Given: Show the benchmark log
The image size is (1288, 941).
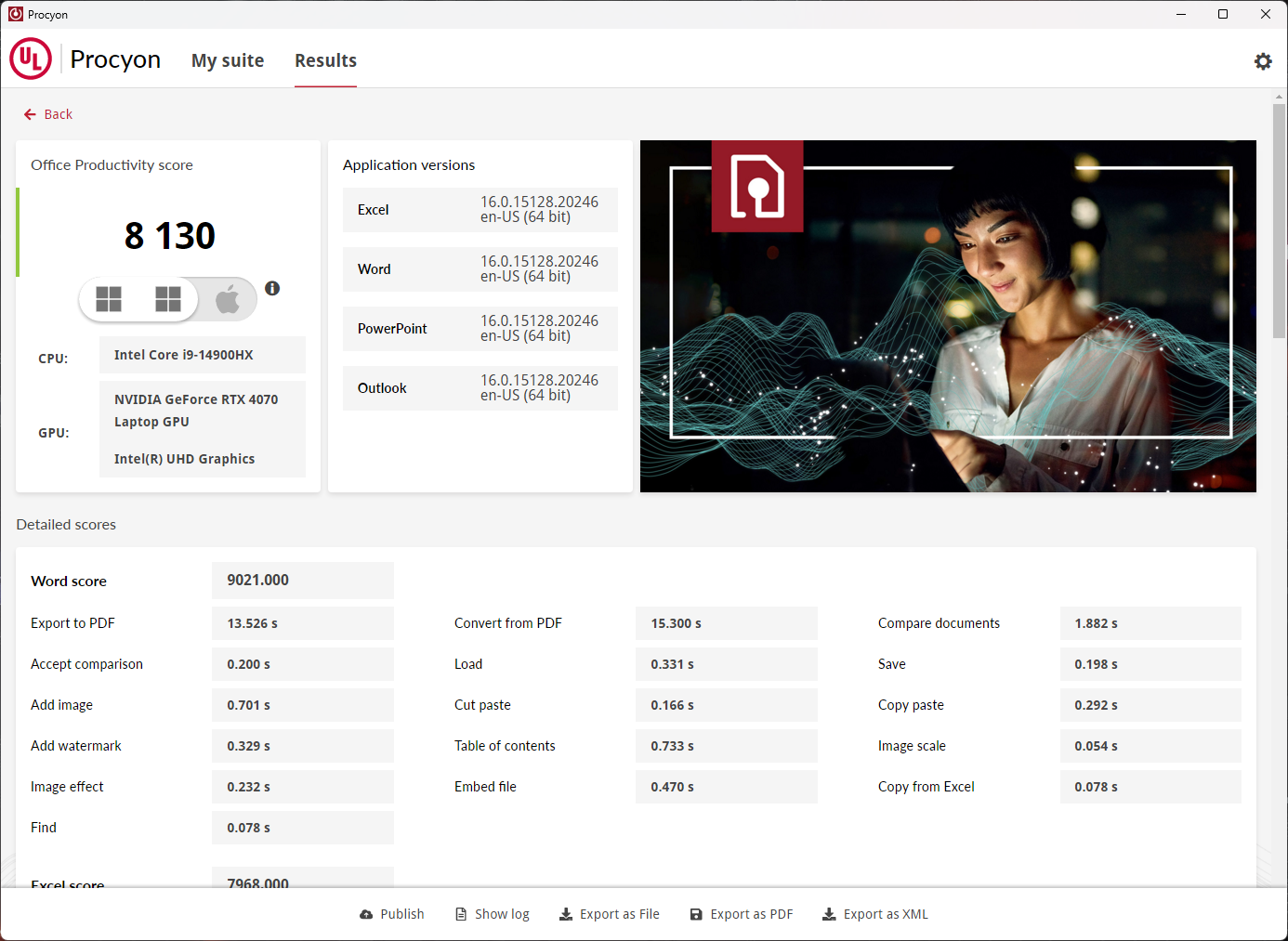Looking at the screenshot, I should coord(493,914).
